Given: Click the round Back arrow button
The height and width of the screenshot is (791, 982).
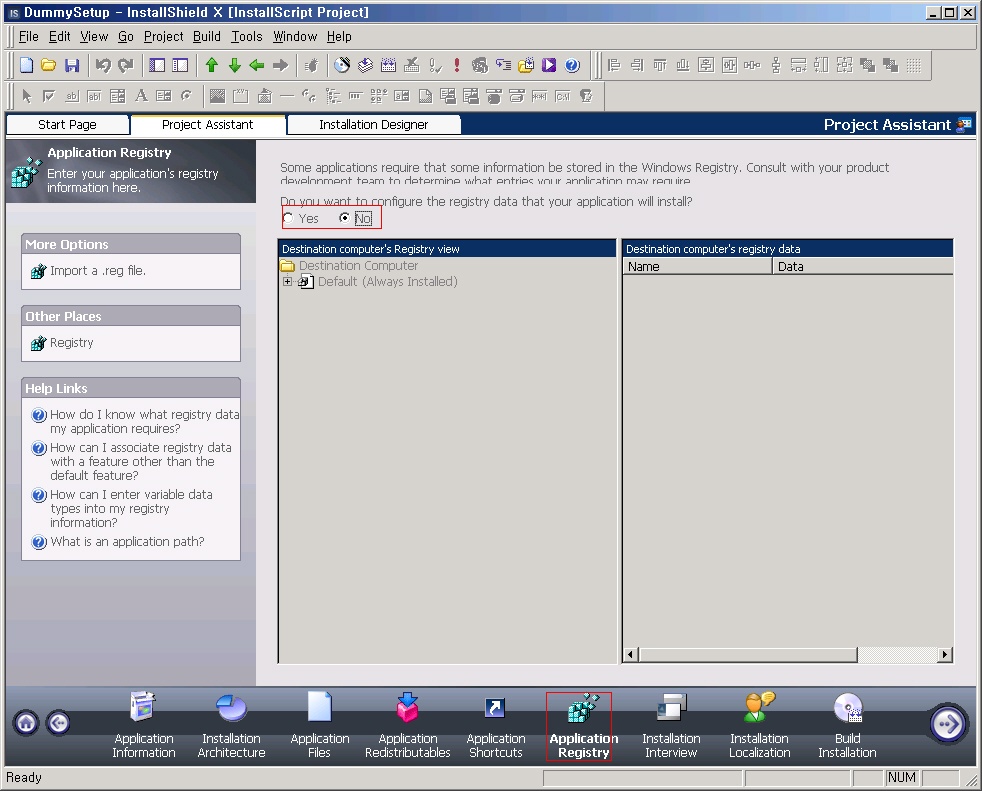Looking at the screenshot, I should [x=58, y=723].
